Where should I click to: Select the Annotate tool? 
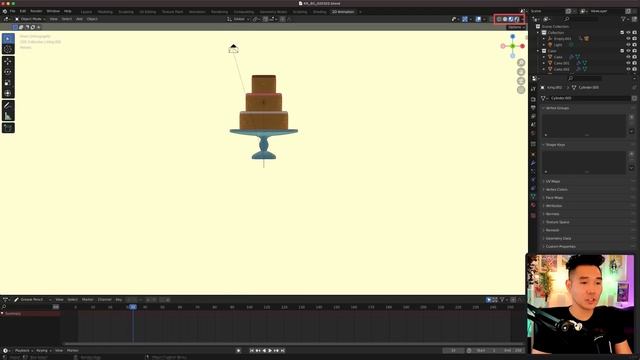click(8, 105)
